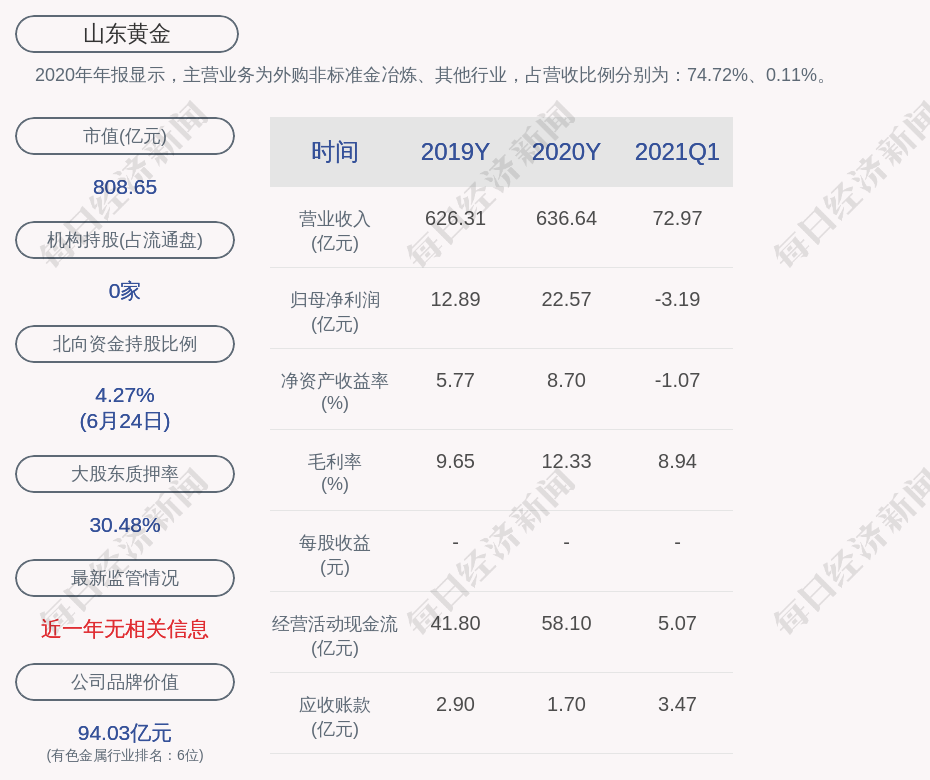Screen dimensions: 930x780
Task: Click the 公司品牌价值 label pill
Action: pos(125,682)
